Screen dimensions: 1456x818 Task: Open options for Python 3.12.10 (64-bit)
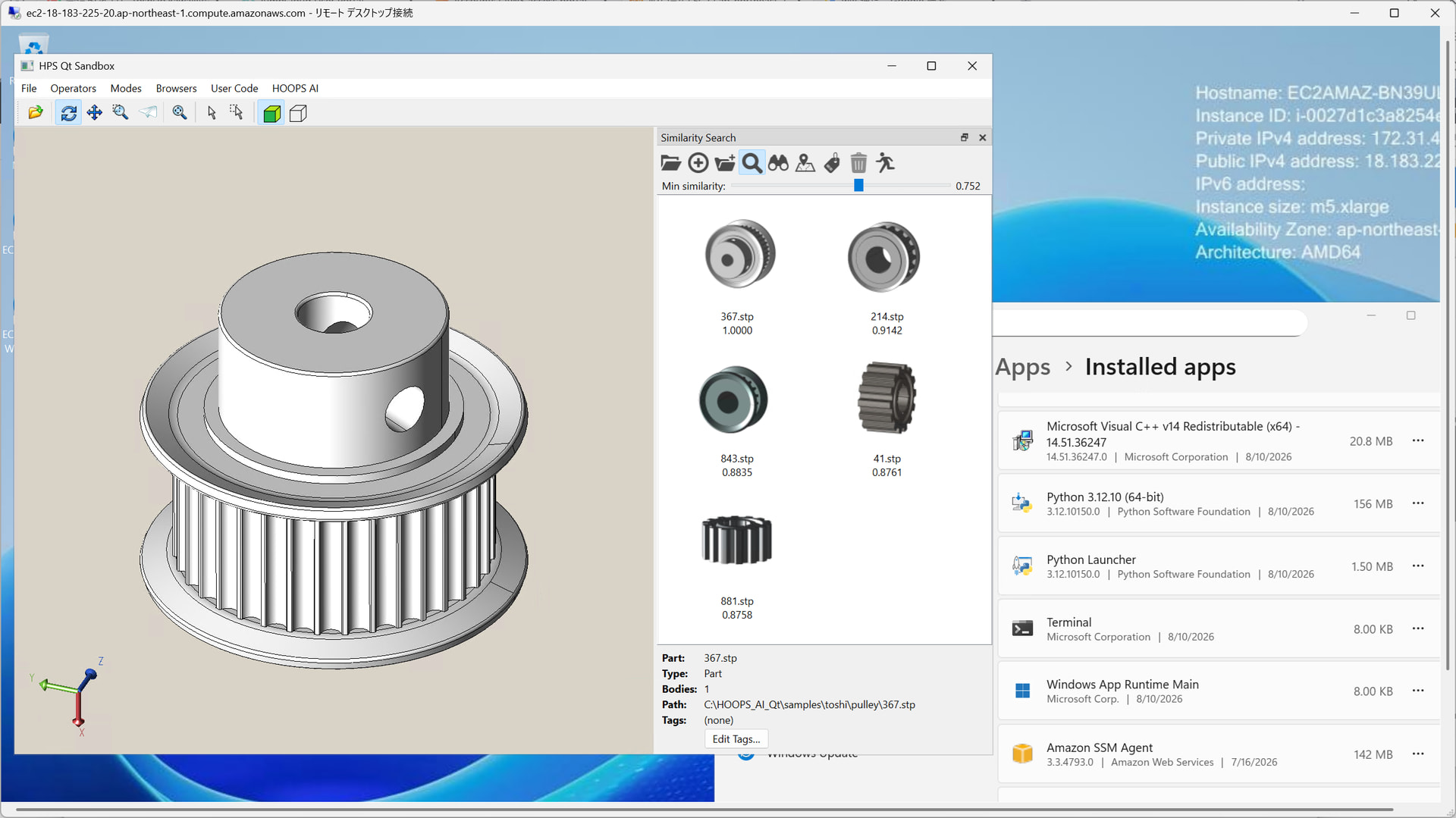pos(1418,503)
